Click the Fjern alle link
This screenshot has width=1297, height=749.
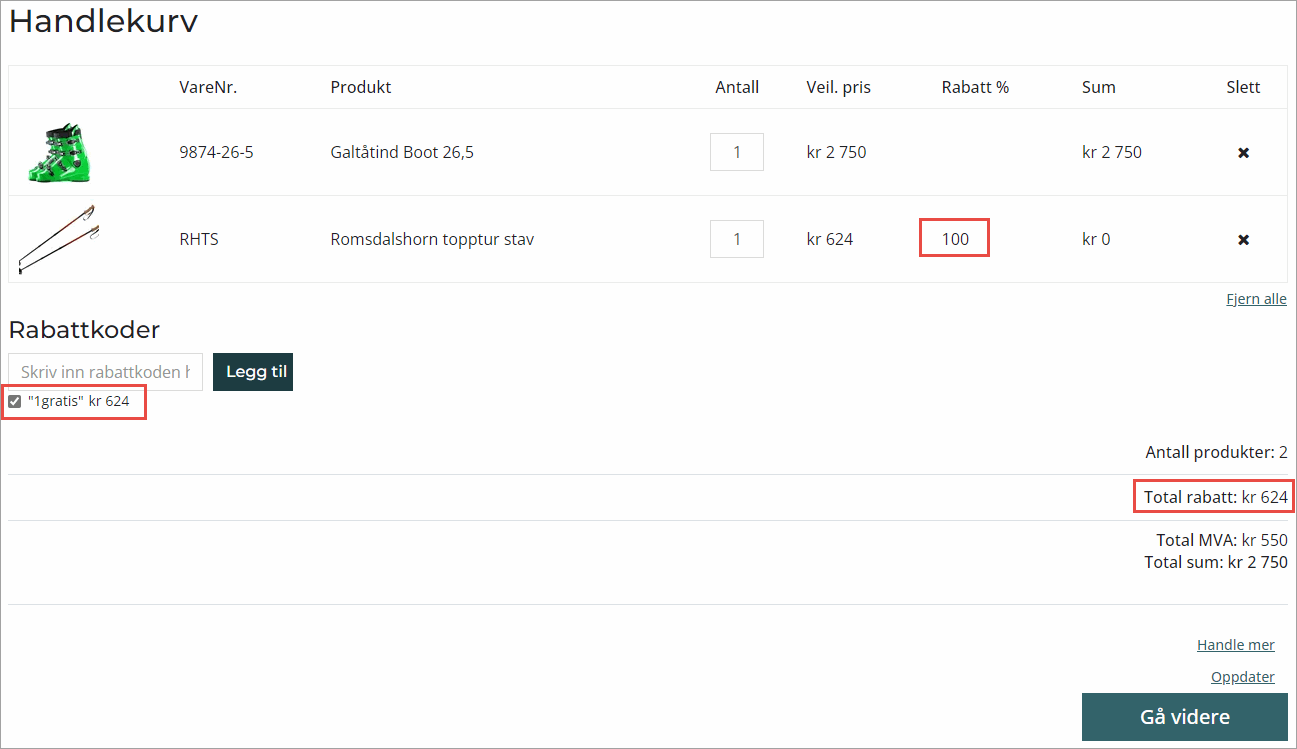1256,299
